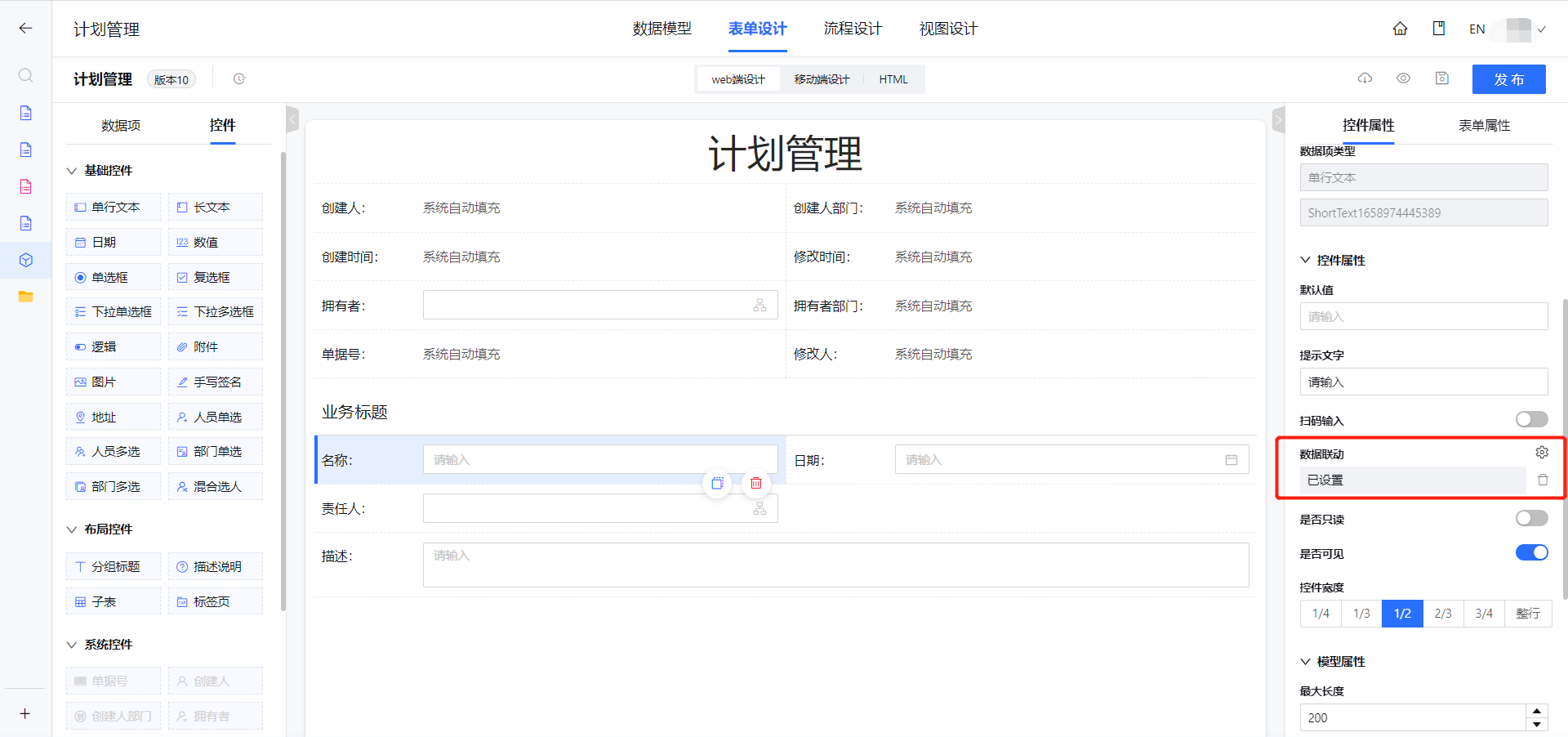Add 单行文本 control

tap(114, 208)
